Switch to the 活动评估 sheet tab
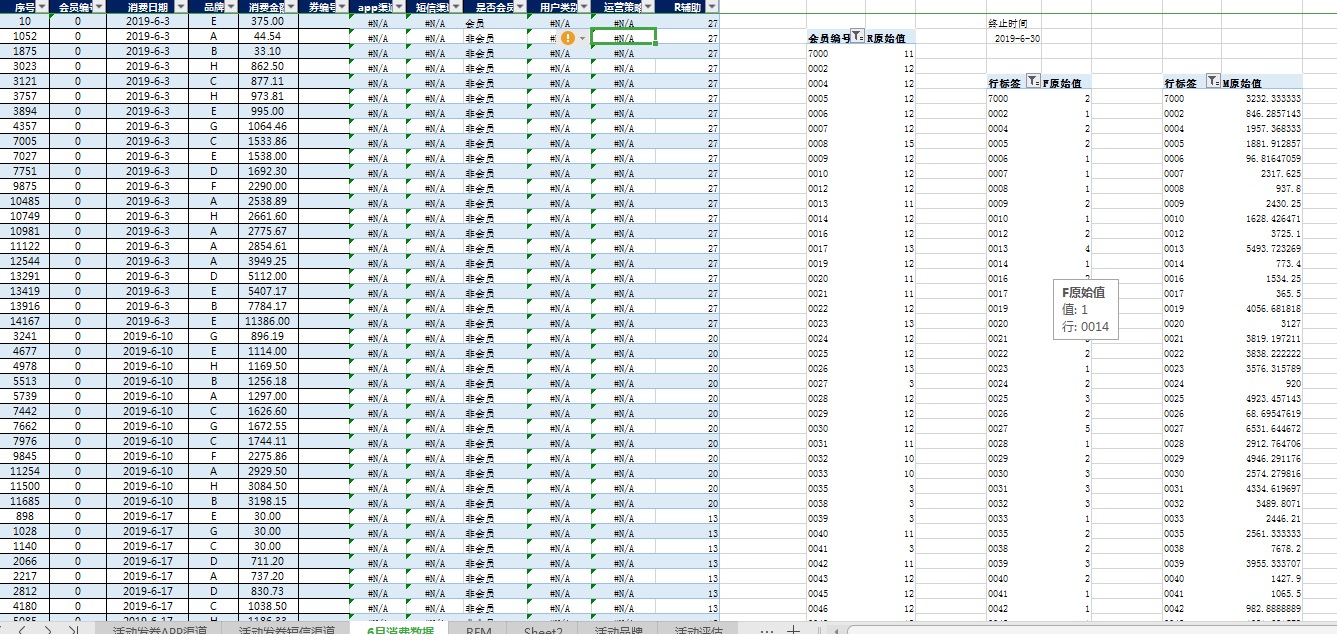 699,629
